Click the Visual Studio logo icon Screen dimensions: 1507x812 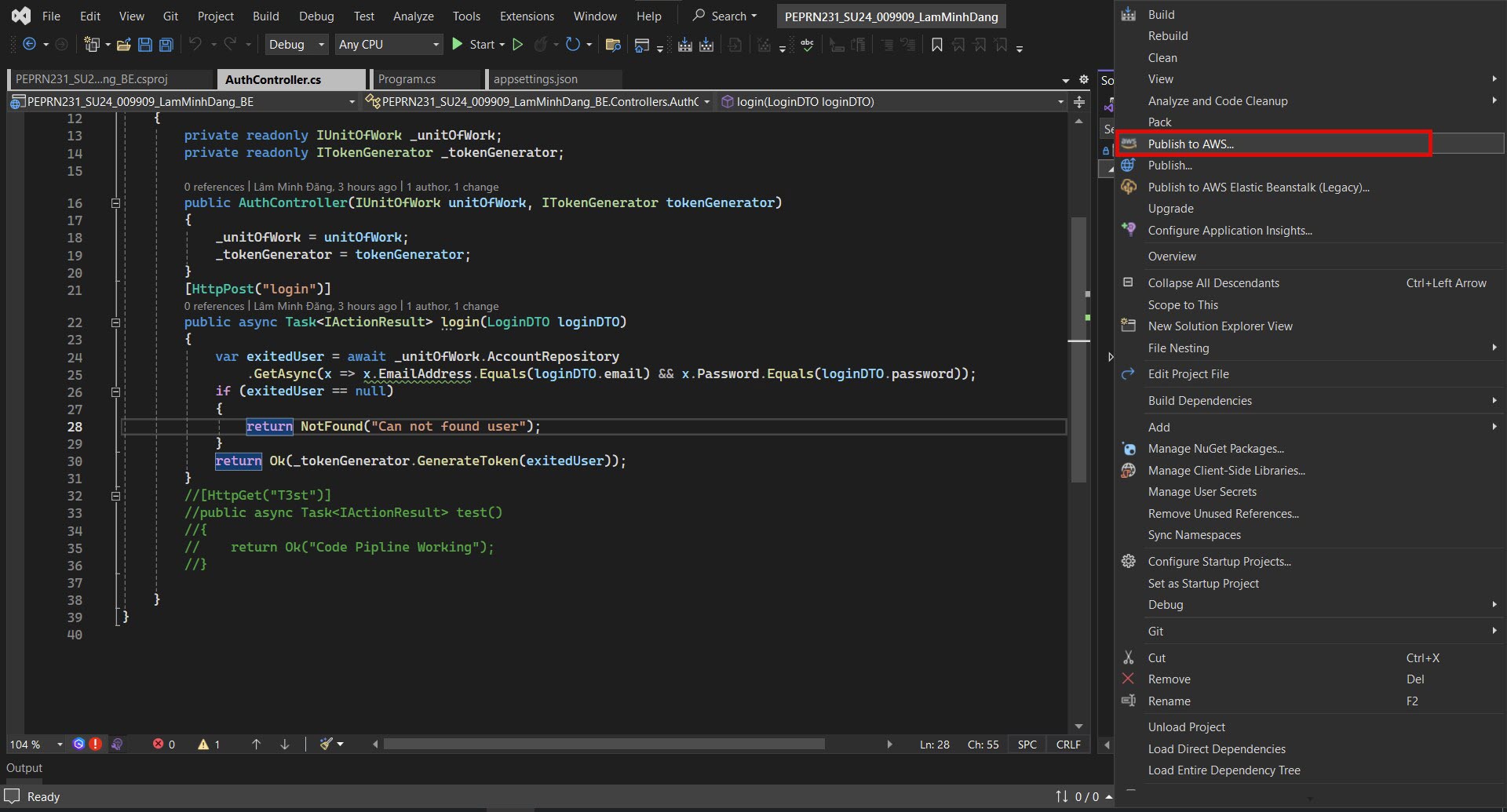pyautogui.click(x=21, y=16)
